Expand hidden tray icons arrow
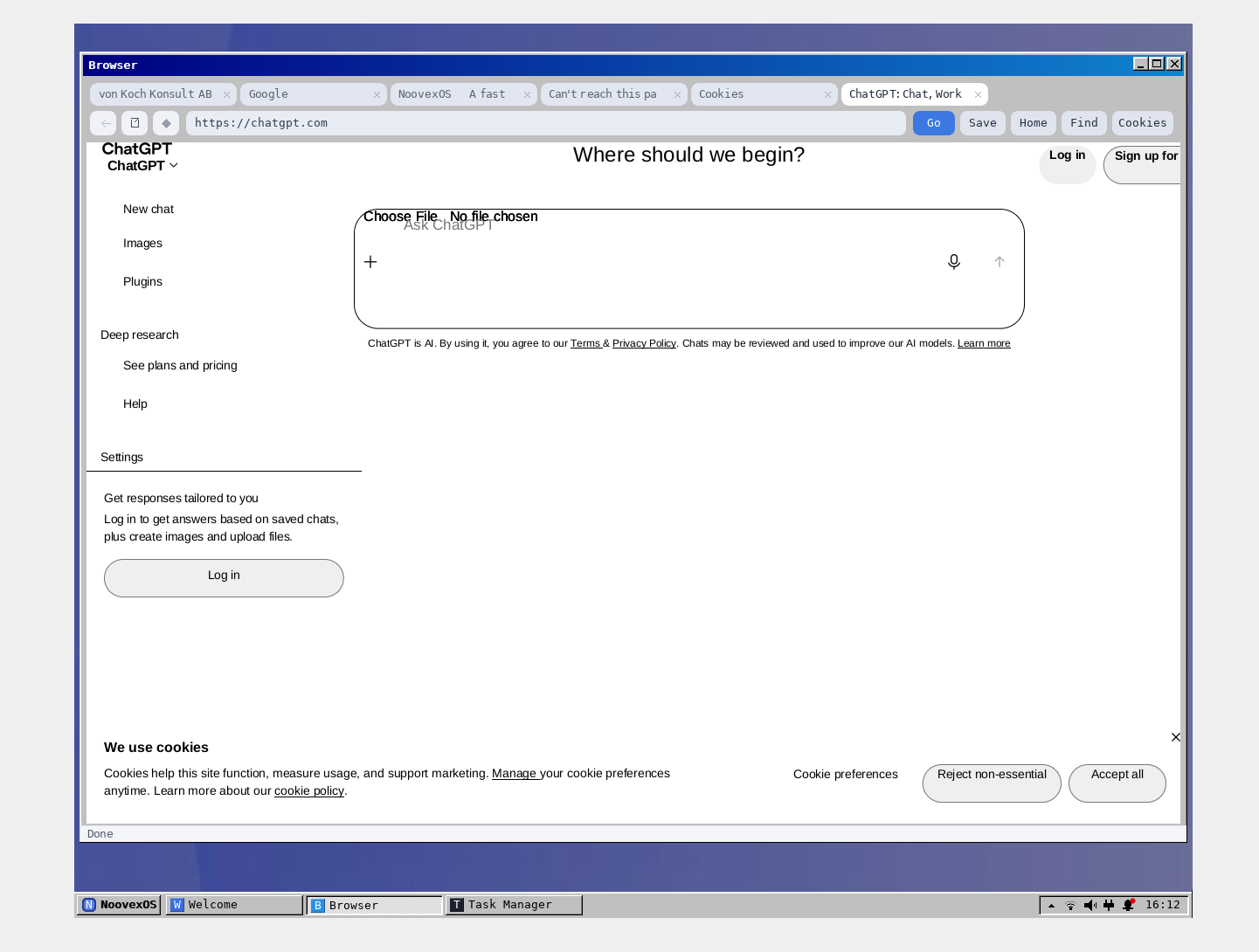This screenshot has width=1259, height=952. point(1051,906)
